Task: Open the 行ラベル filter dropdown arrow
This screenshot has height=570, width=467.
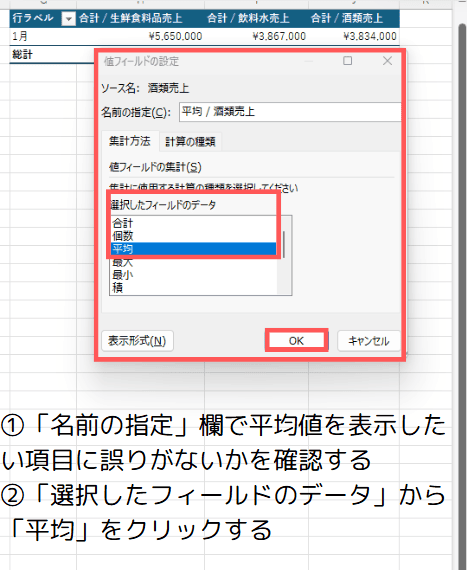Action: [68, 19]
